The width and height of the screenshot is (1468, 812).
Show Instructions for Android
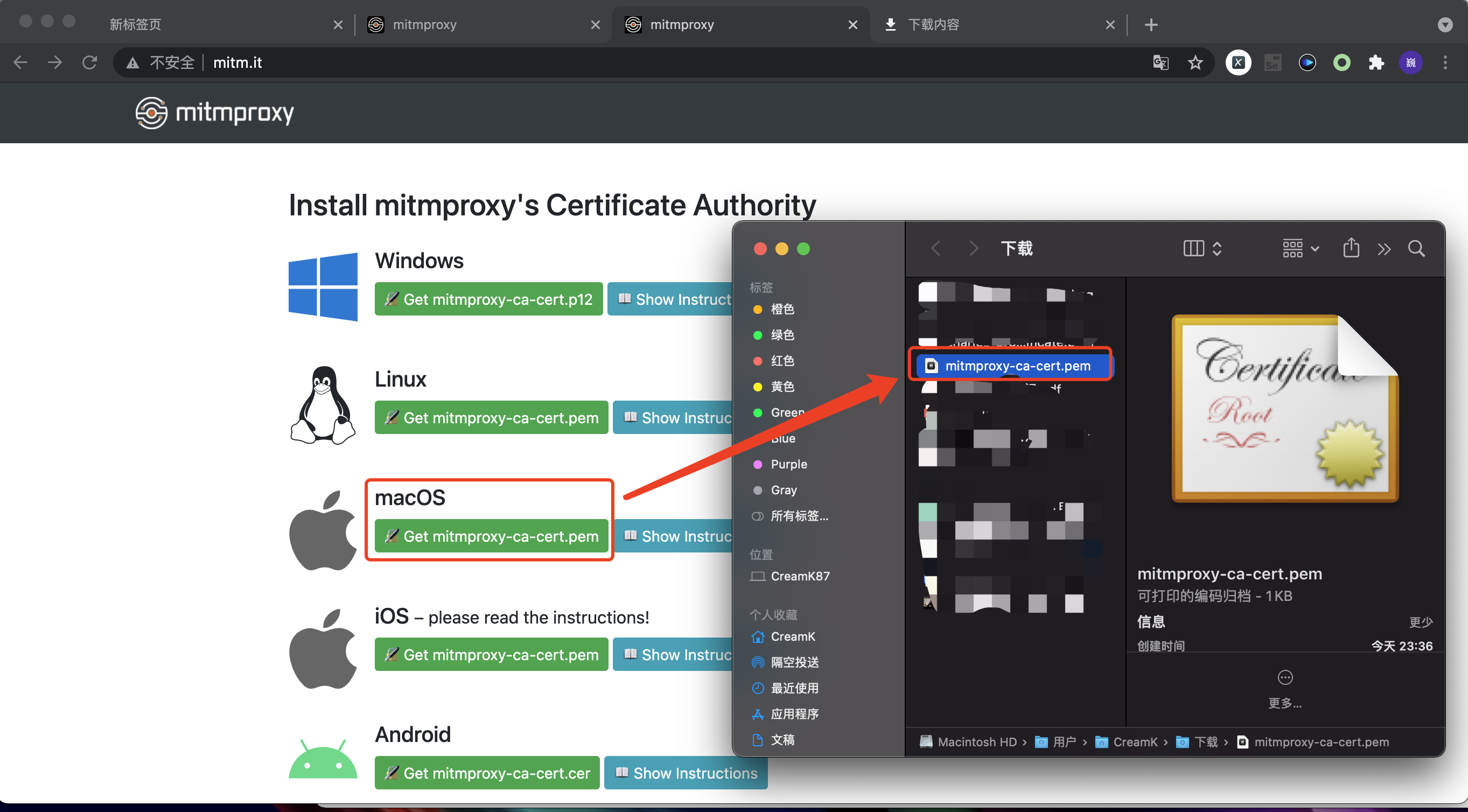pyautogui.click(x=686, y=773)
